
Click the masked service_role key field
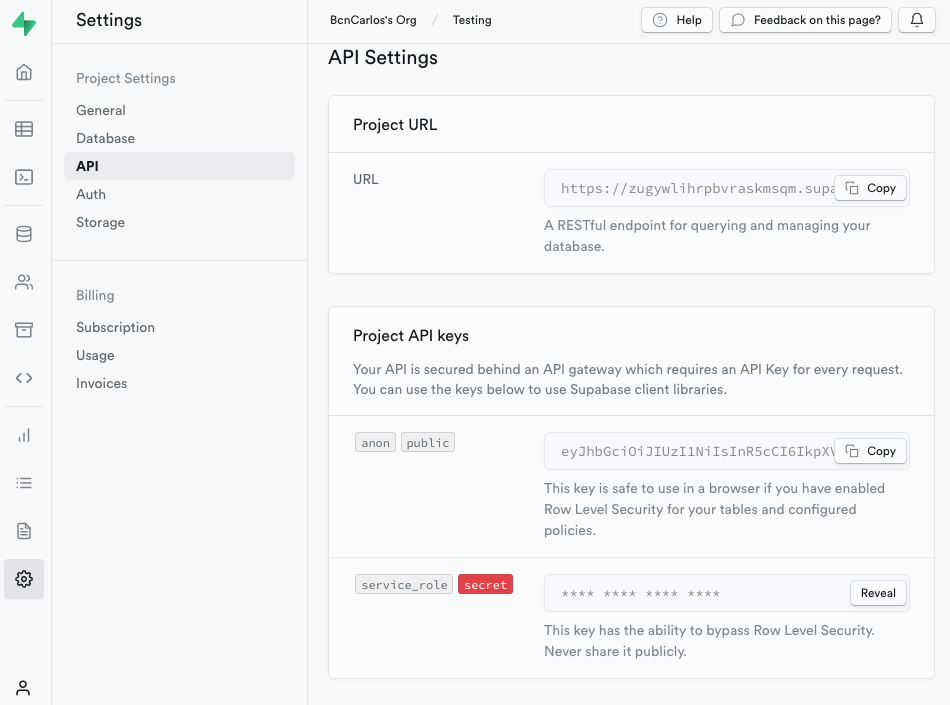pos(690,594)
